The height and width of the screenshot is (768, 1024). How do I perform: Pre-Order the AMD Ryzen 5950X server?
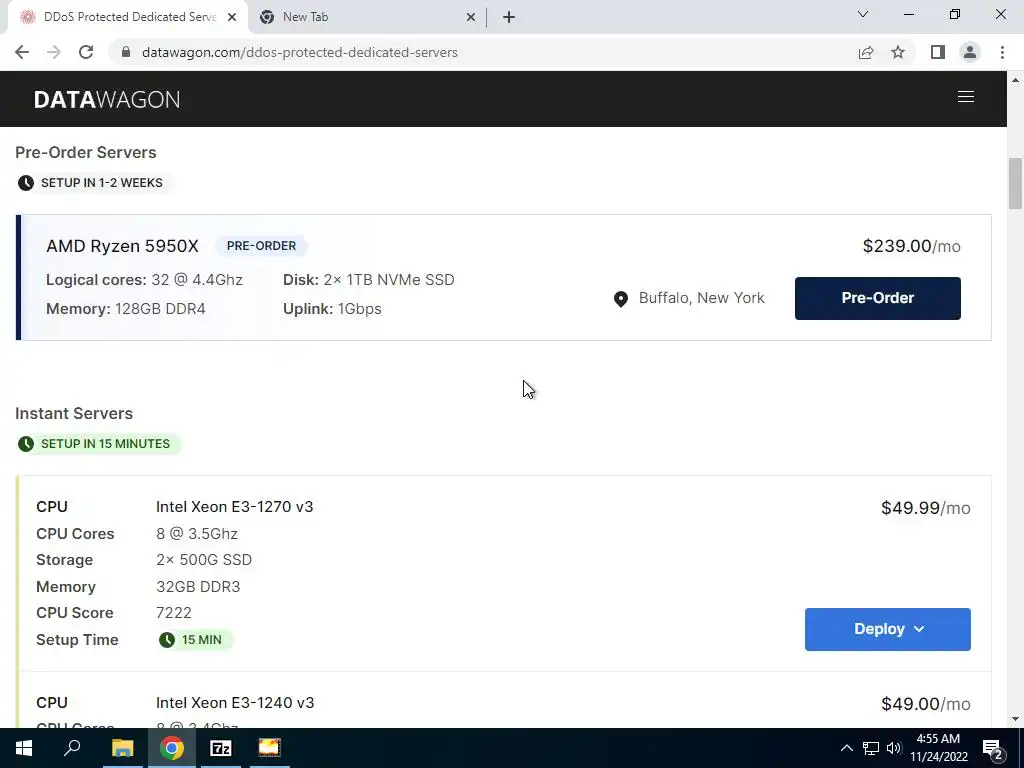click(x=878, y=298)
